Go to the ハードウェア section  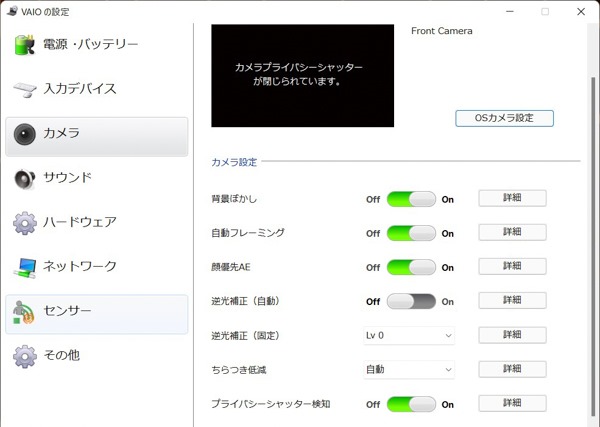[x=97, y=223]
